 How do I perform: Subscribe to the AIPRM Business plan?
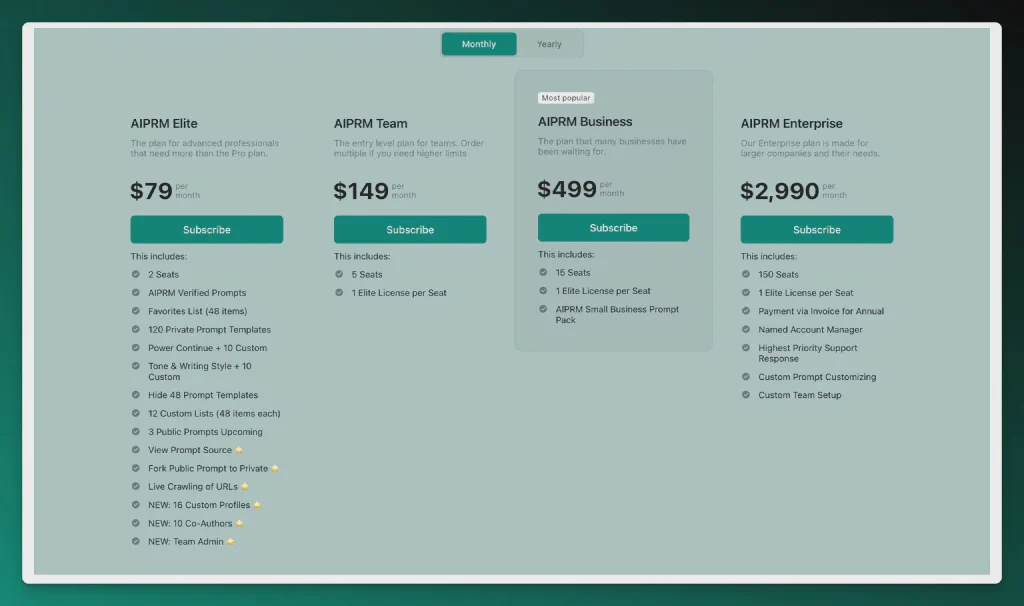[613, 228]
